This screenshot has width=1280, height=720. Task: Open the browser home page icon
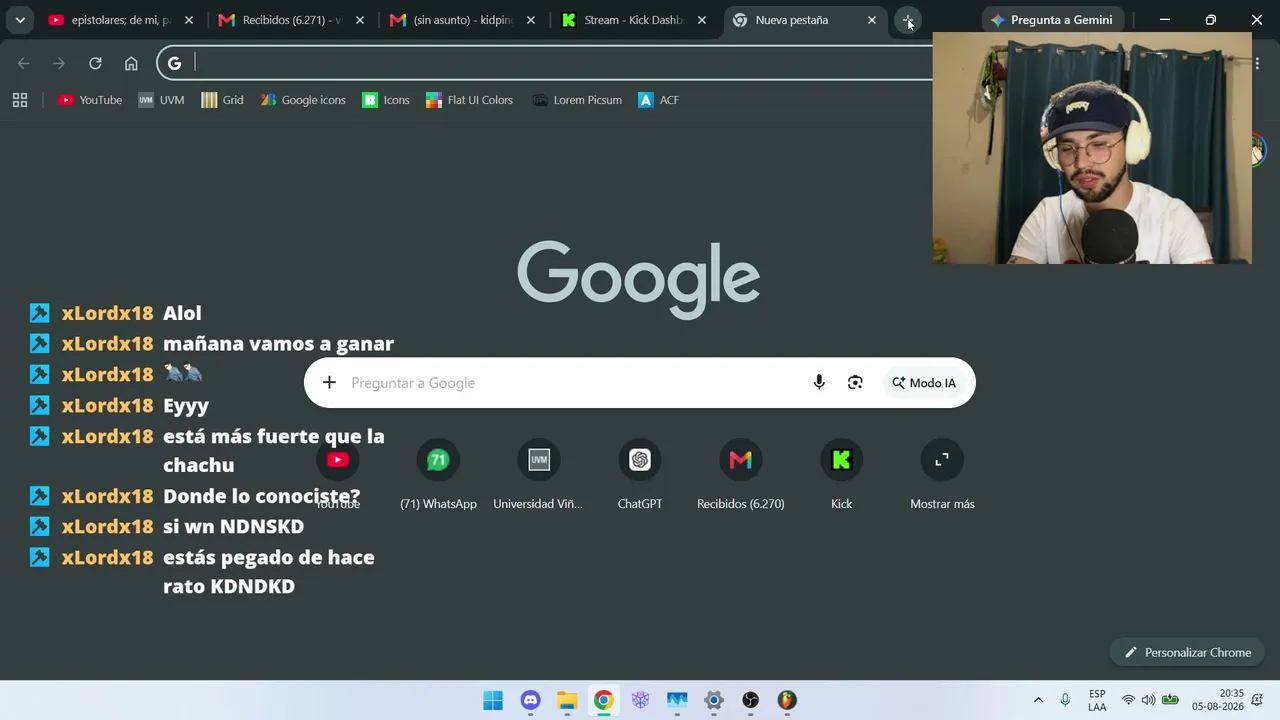(x=131, y=64)
